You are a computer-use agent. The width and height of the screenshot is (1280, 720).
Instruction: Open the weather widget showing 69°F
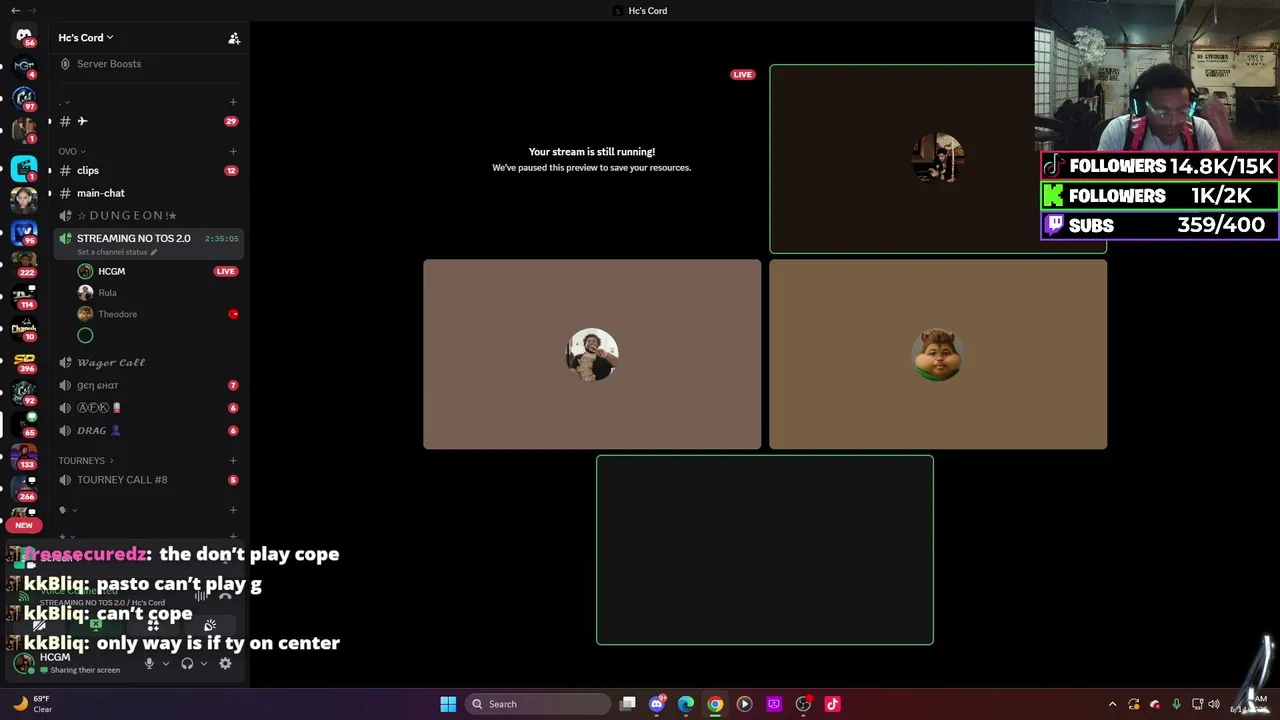click(x=32, y=704)
